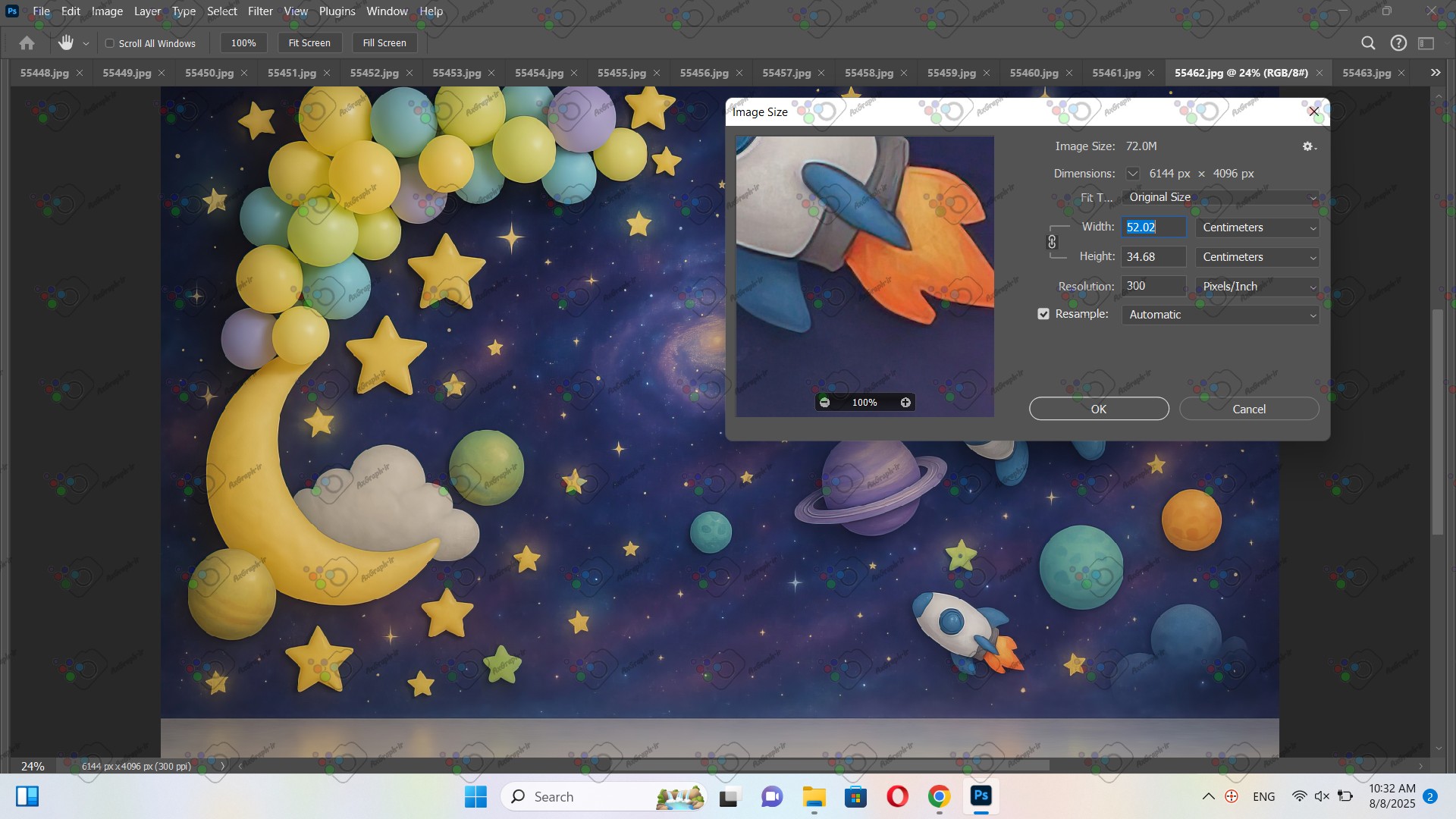Click the Home icon in options bar
The image size is (1456, 819).
[x=27, y=43]
